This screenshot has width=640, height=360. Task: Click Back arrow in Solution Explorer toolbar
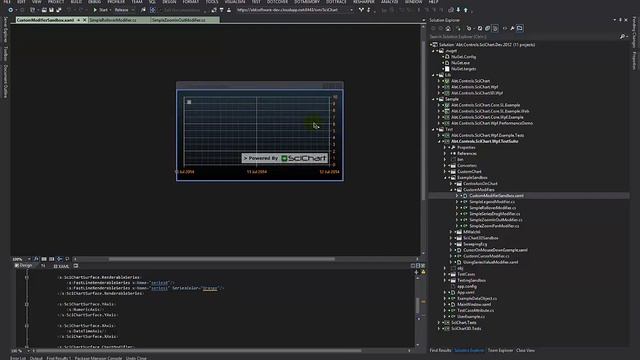pyautogui.click(x=433, y=28)
